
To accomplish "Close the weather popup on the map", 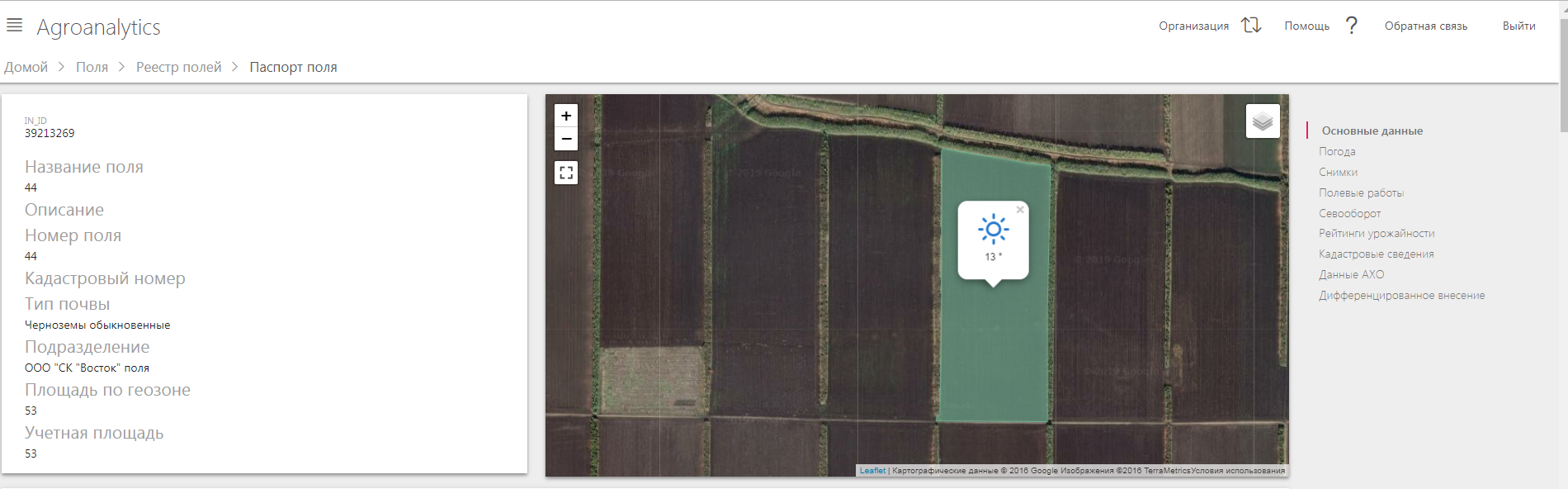I will (1020, 210).
